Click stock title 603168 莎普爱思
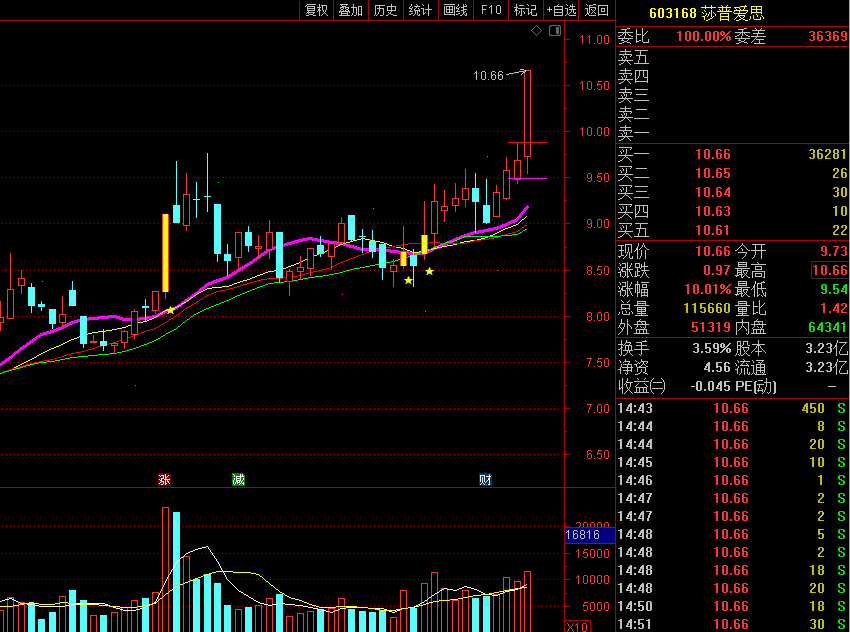The width and height of the screenshot is (850, 632). tap(706, 13)
